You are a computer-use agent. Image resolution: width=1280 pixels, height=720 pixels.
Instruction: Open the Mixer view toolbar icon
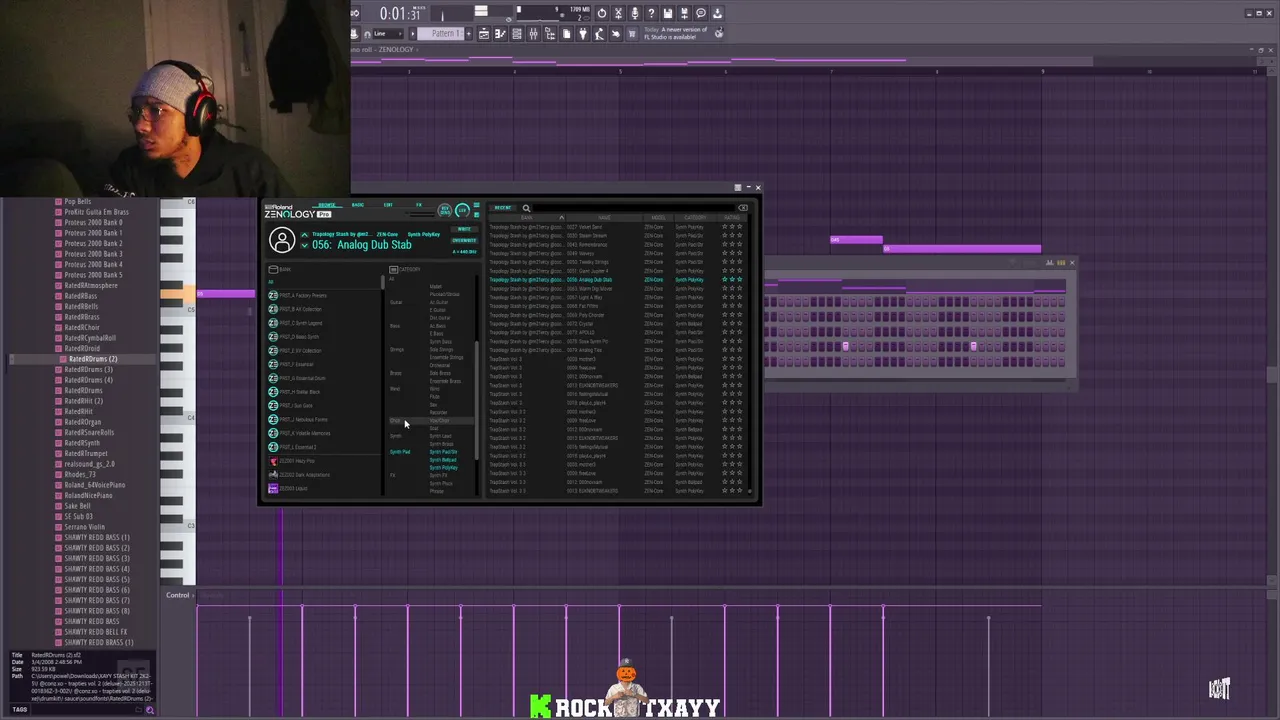pyautogui.click(x=533, y=34)
